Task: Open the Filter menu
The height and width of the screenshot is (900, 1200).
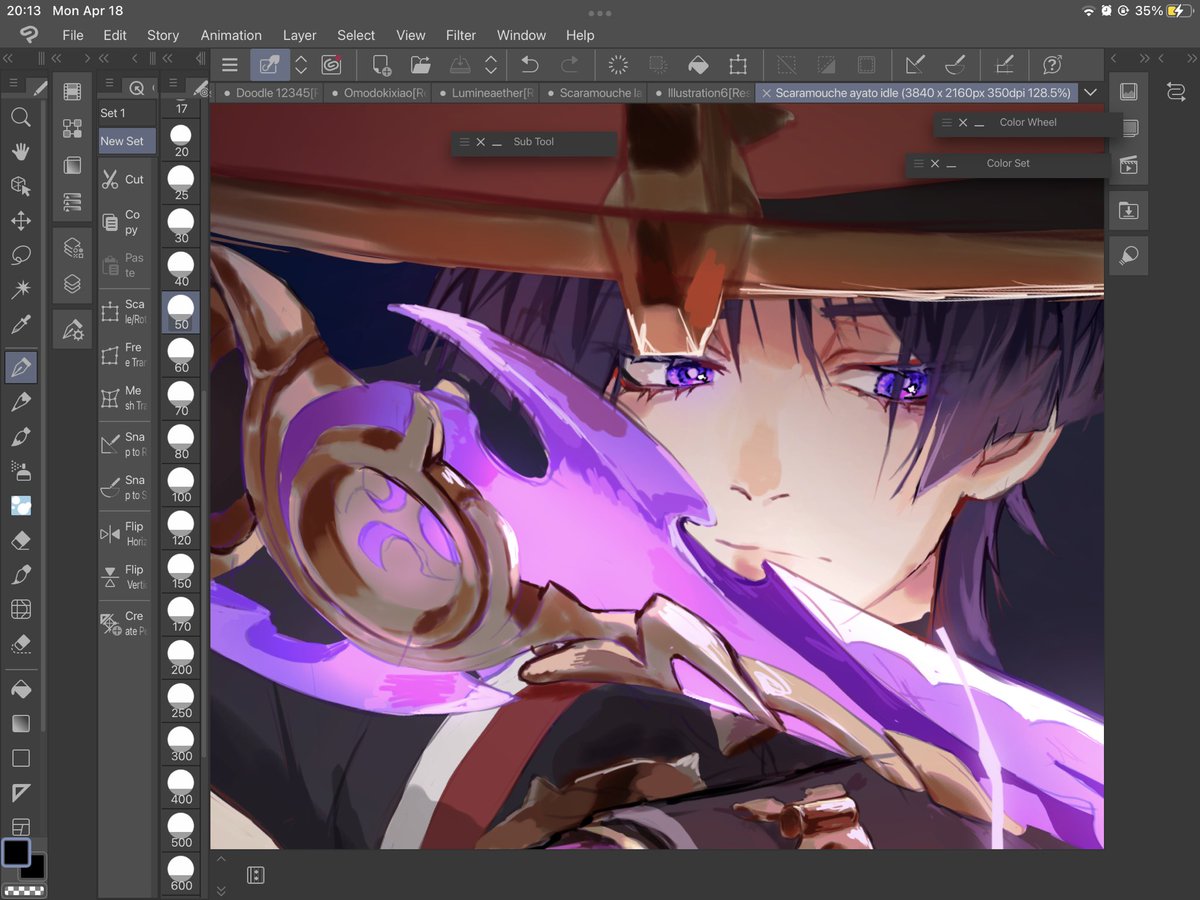Action: click(461, 35)
